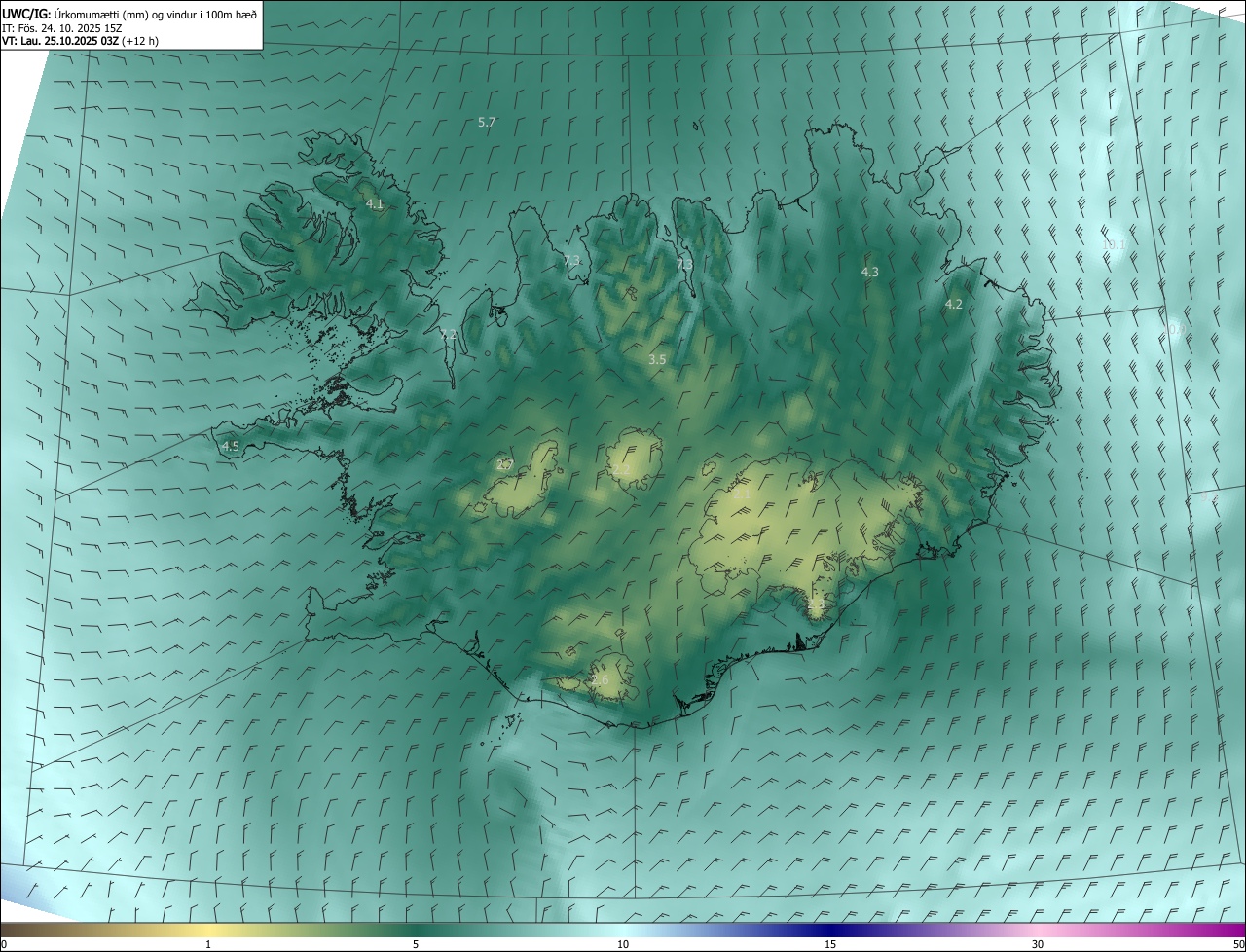Click the 2.7 value beside the western glacier
This screenshot has width=1246, height=952.
click(x=504, y=464)
